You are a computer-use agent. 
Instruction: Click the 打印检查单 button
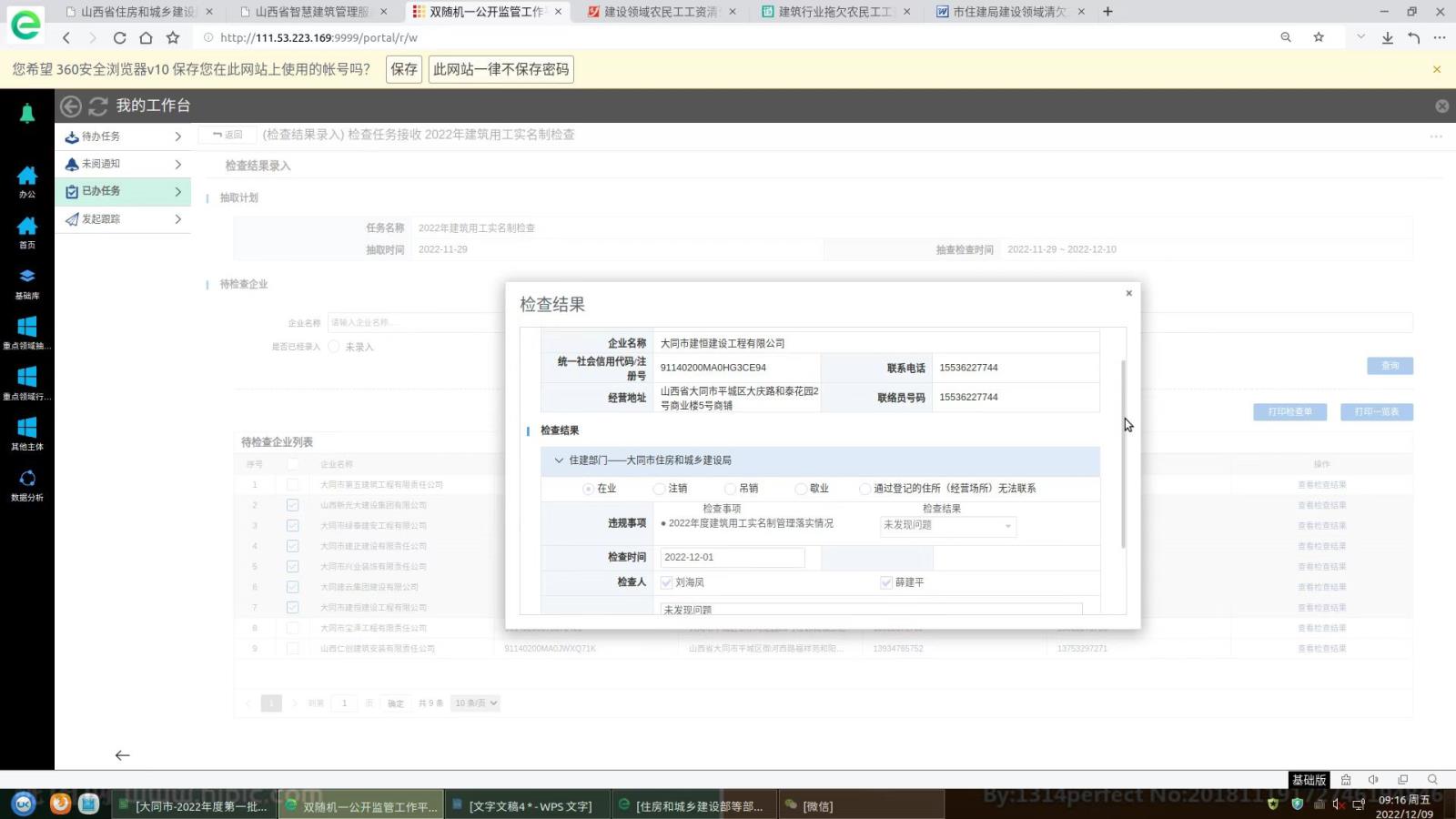[1290, 412]
